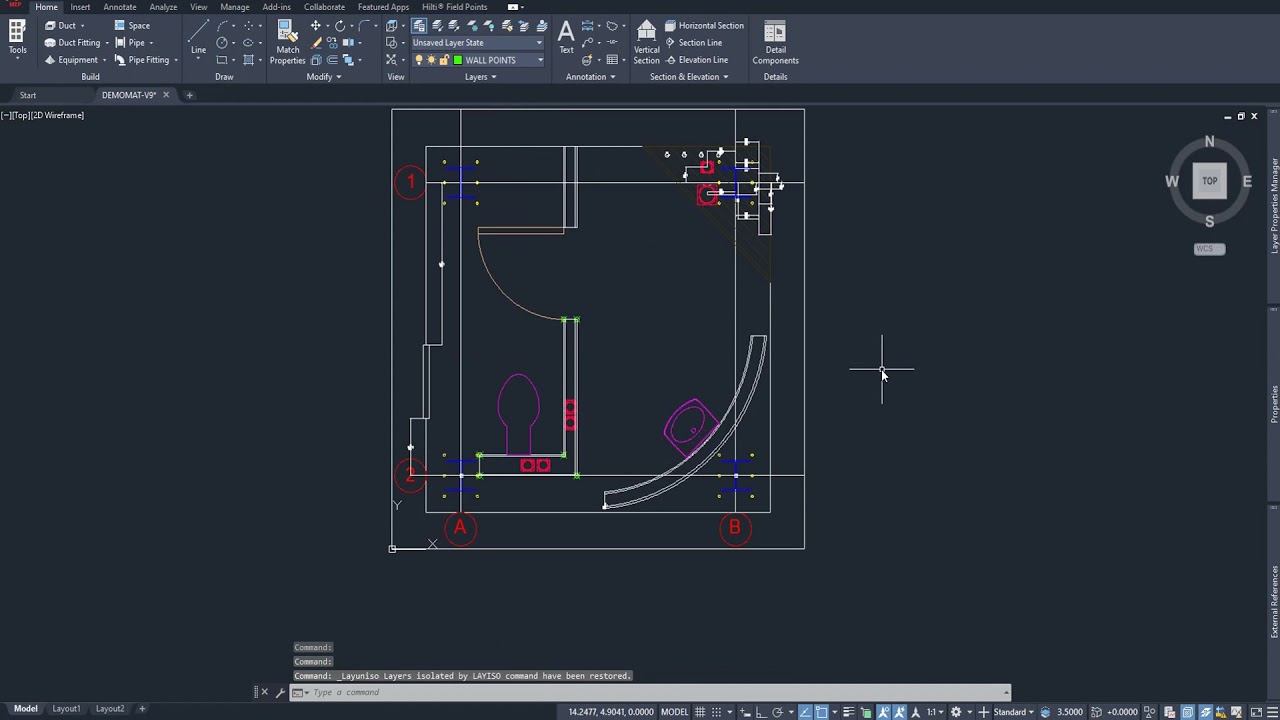Open the Hilti Field Points tab
The image size is (1280, 720).
point(454,7)
